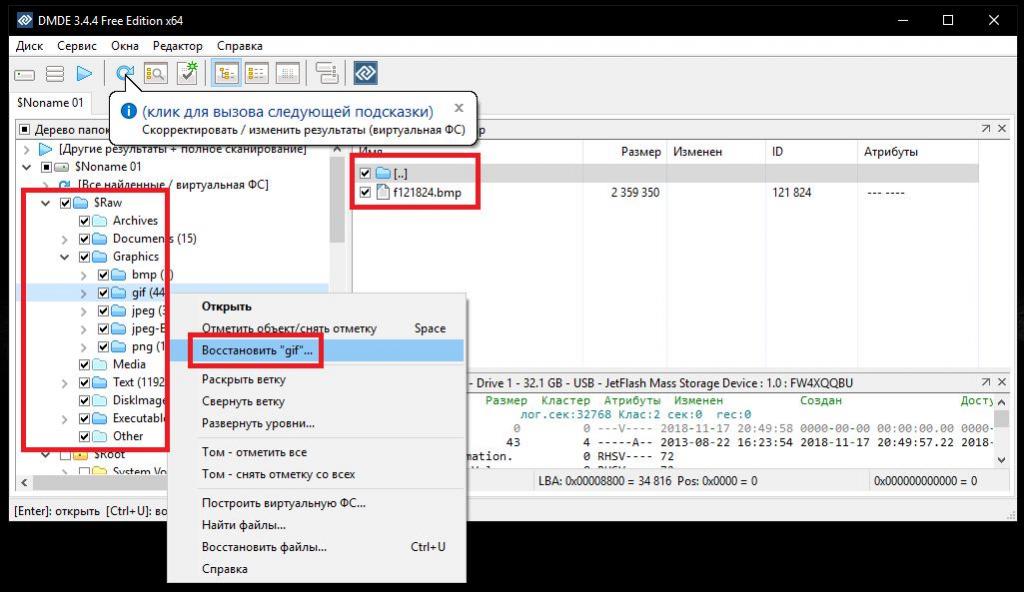
Task: Expand the Documents folder branch
Action: tap(65, 239)
